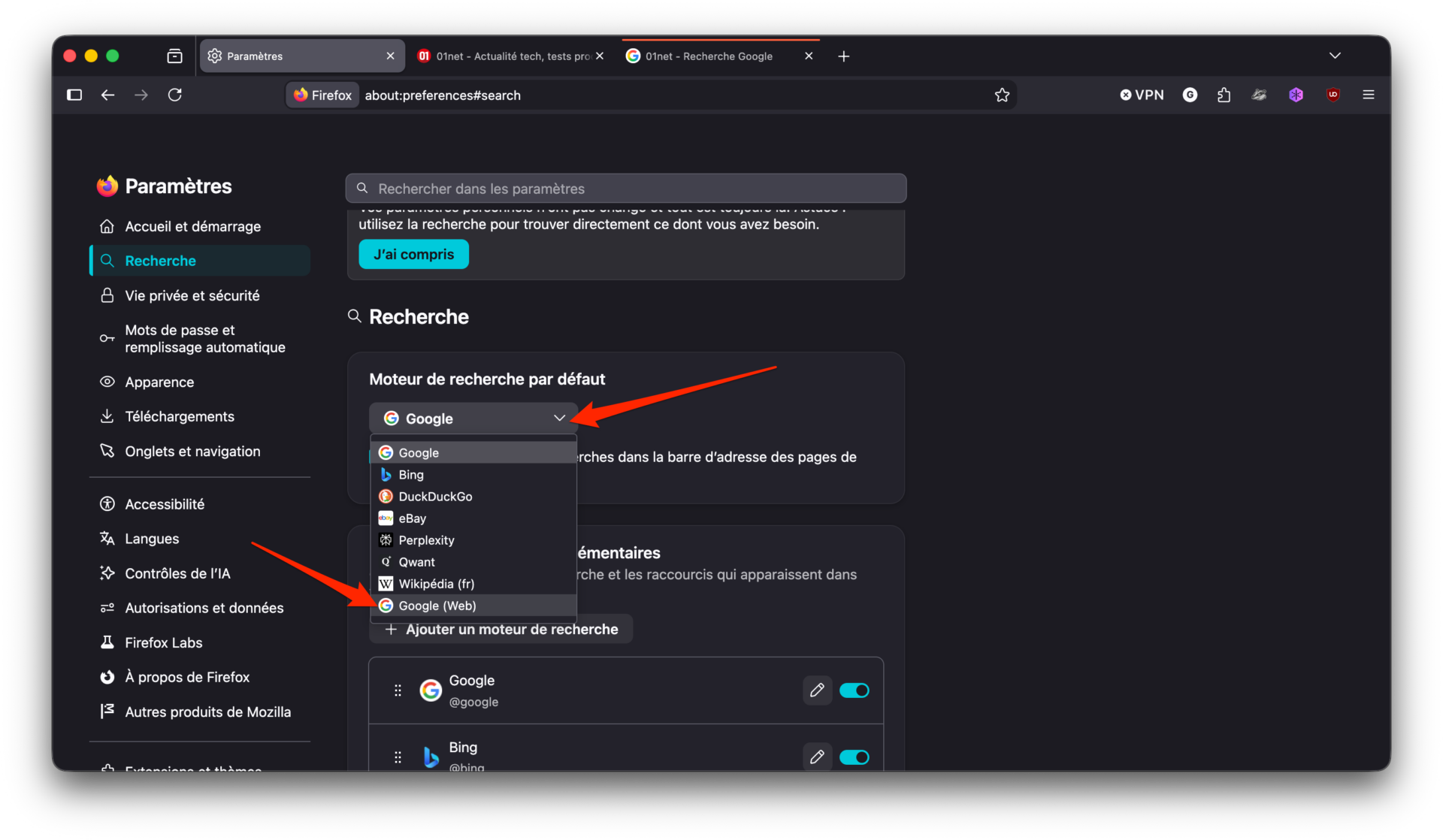Click the Bing logo in engine list row
The width and height of the screenshot is (1443, 840).
431,757
